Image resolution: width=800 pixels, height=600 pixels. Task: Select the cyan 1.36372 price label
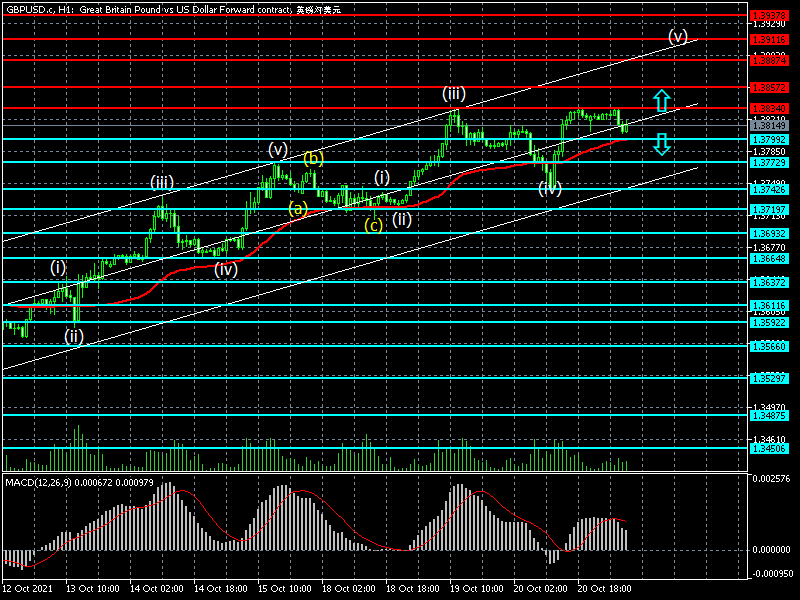[x=769, y=282]
